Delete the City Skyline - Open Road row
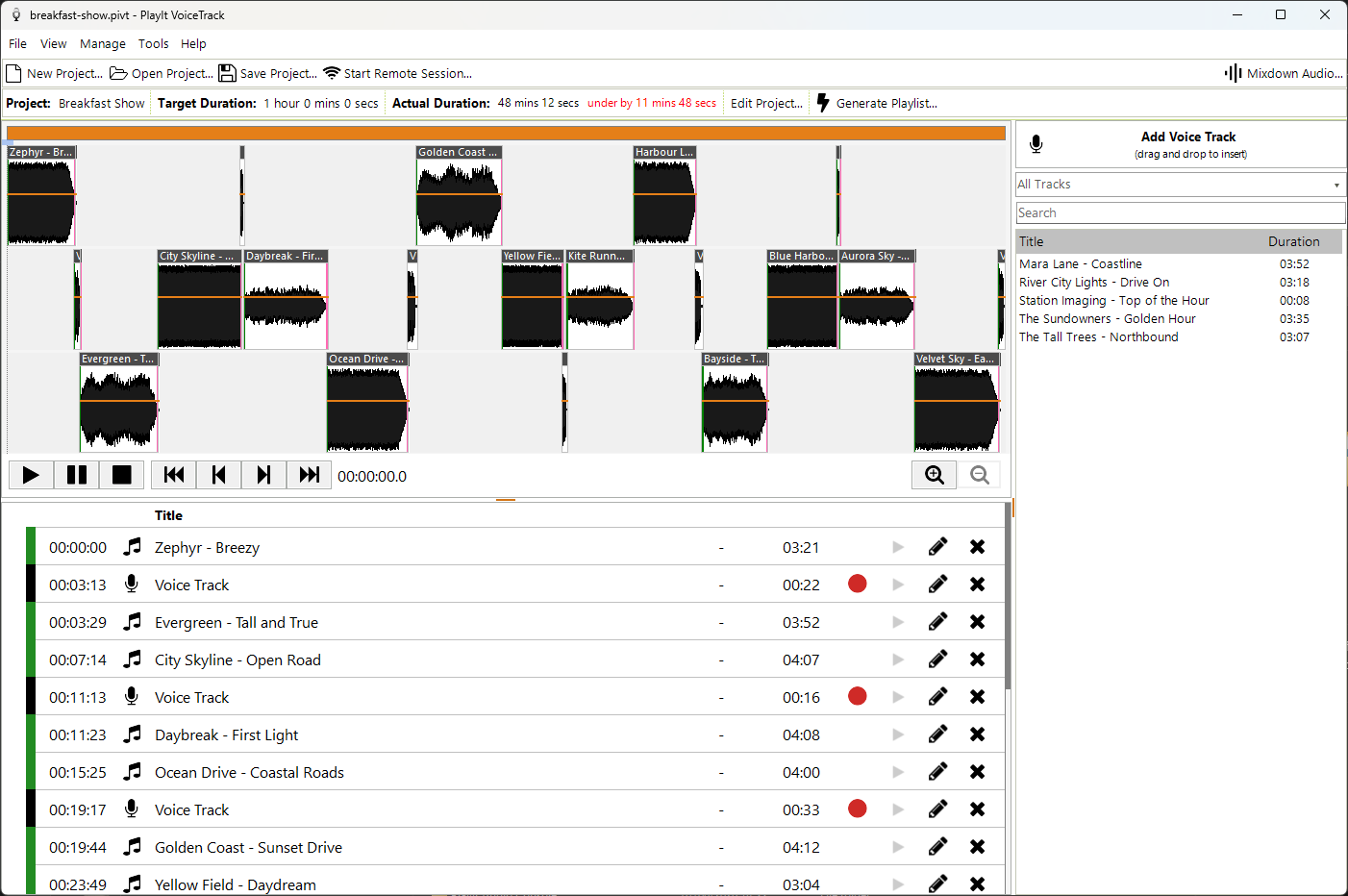 [x=977, y=659]
